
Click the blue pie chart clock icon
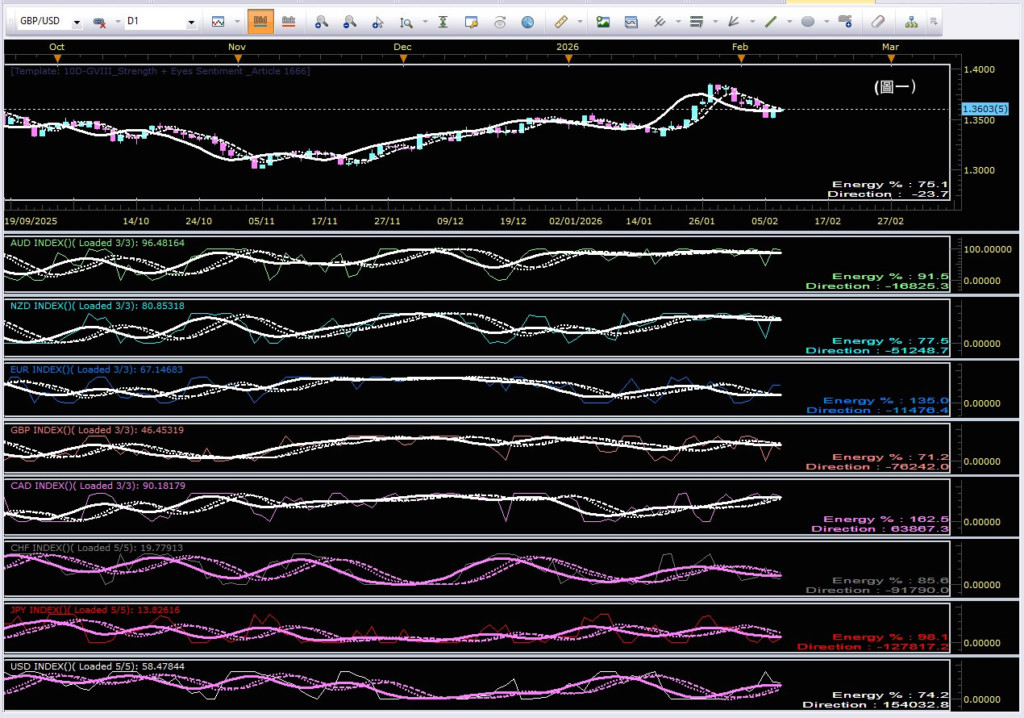(527, 21)
